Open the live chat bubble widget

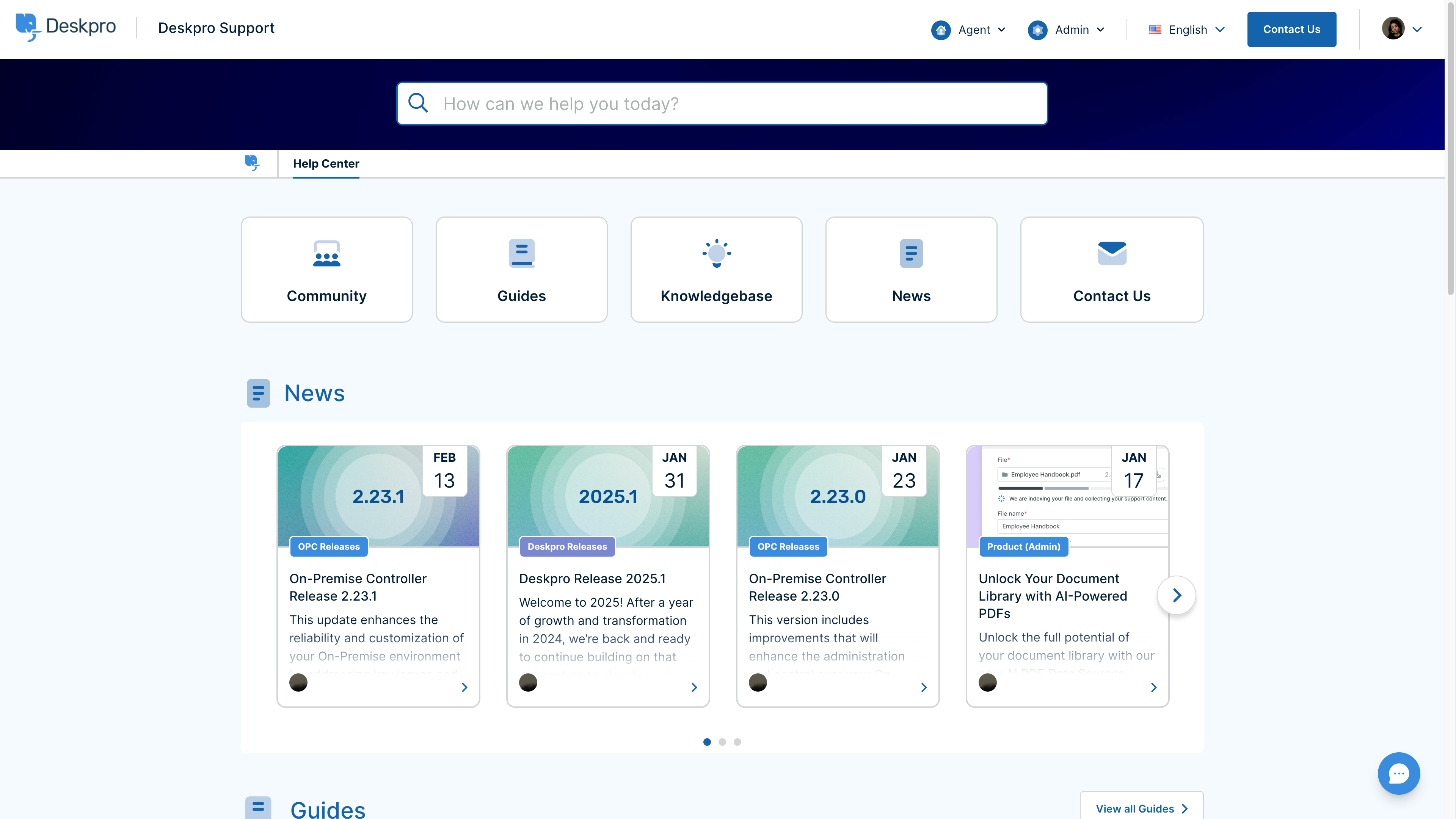(1398, 773)
